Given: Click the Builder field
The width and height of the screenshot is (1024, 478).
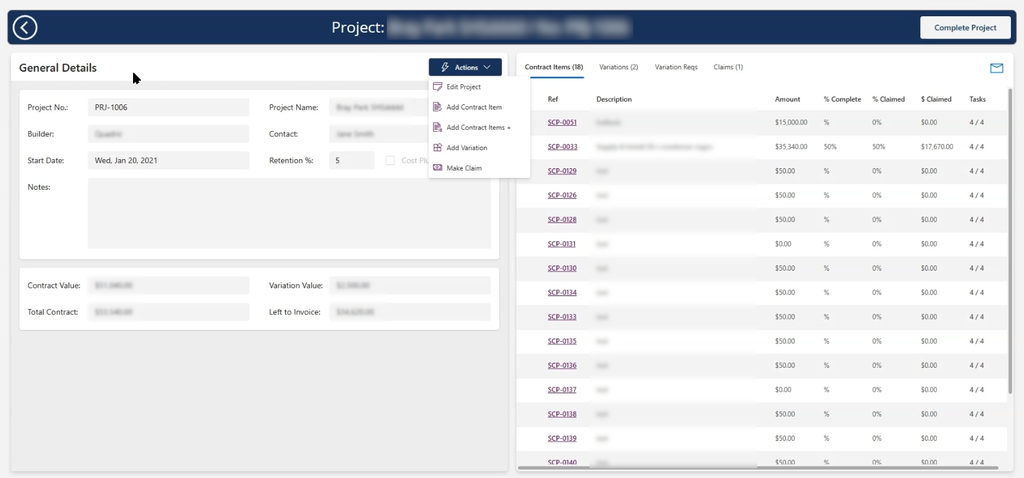Looking at the screenshot, I should [168, 134].
